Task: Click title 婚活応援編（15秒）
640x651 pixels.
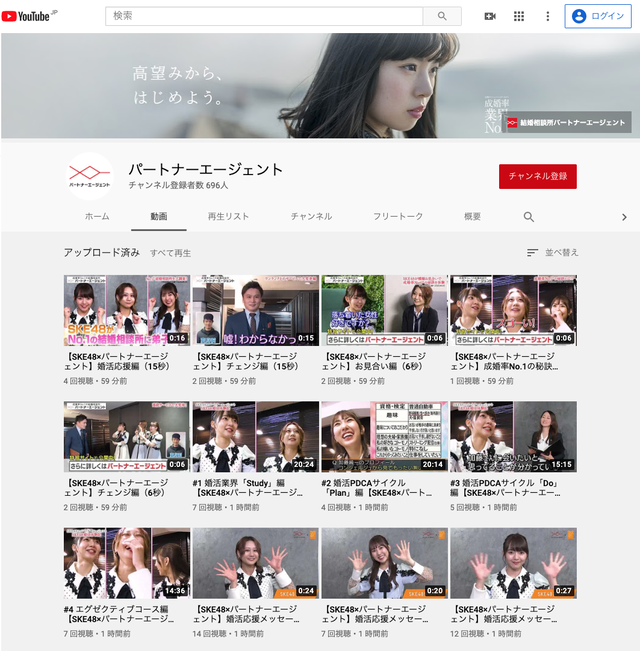Action: pyautogui.click(x=117, y=361)
